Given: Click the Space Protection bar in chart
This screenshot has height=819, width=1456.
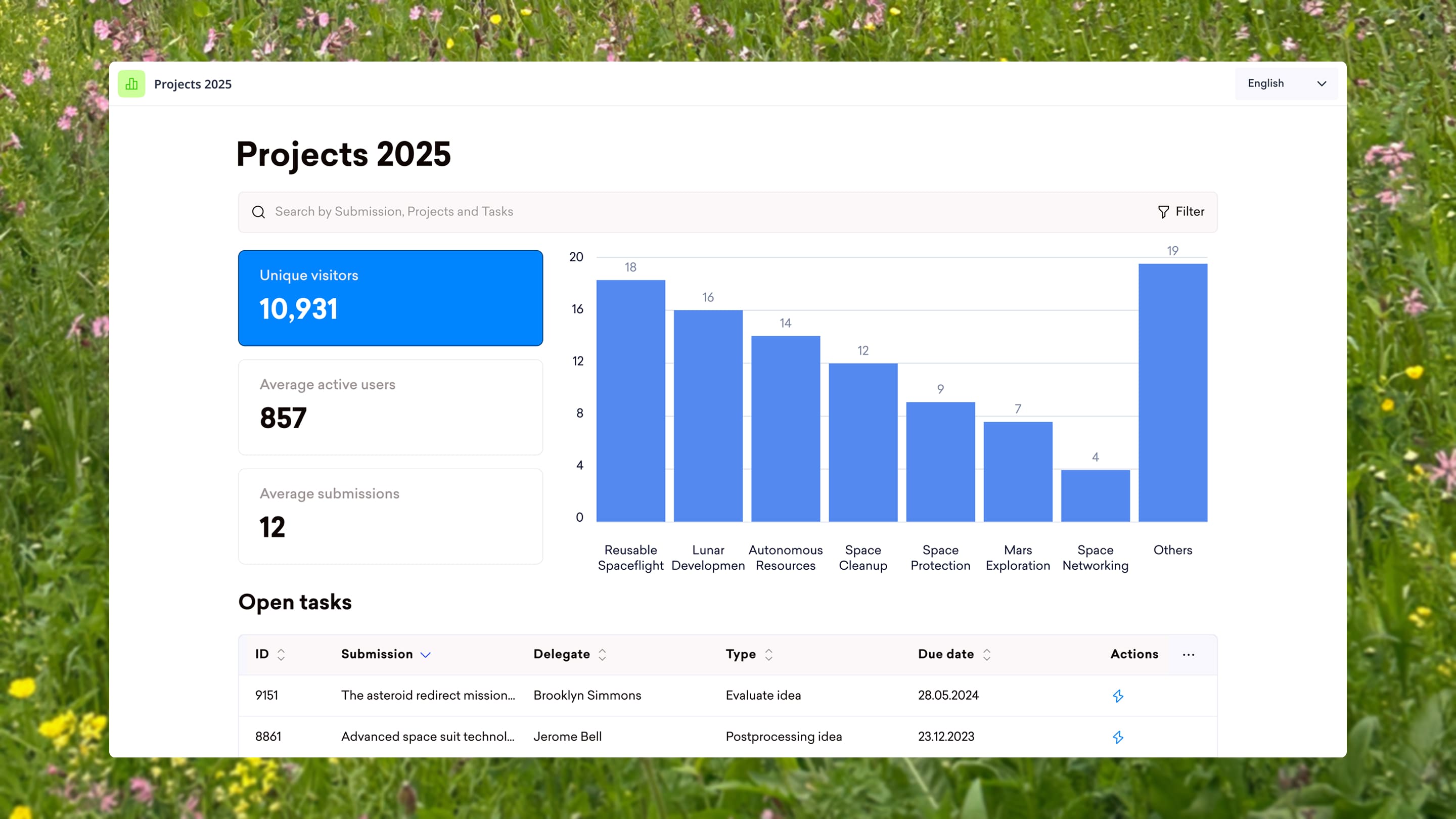Looking at the screenshot, I should (940, 462).
